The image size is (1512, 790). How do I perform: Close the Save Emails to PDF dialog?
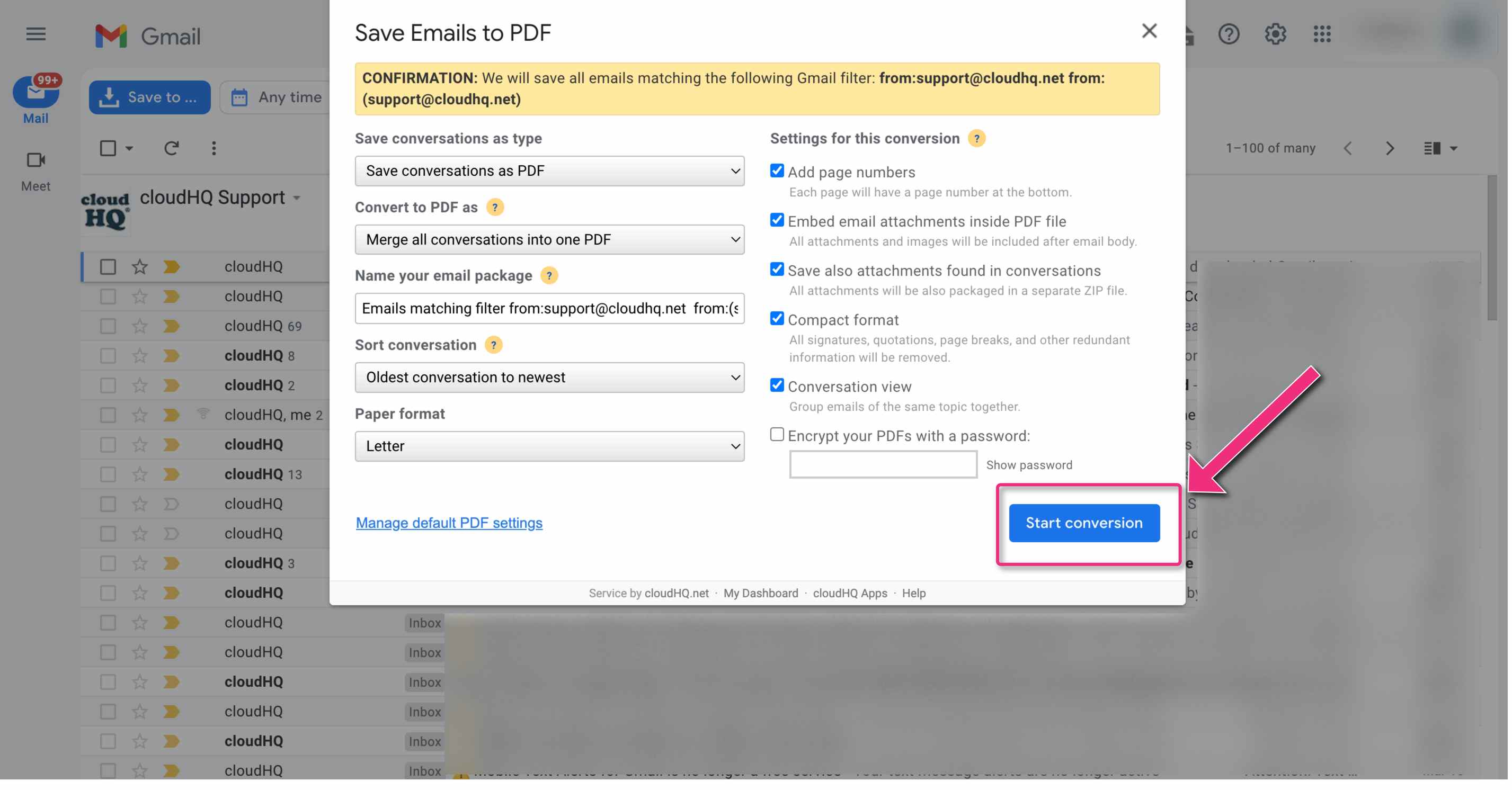click(x=1149, y=31)
